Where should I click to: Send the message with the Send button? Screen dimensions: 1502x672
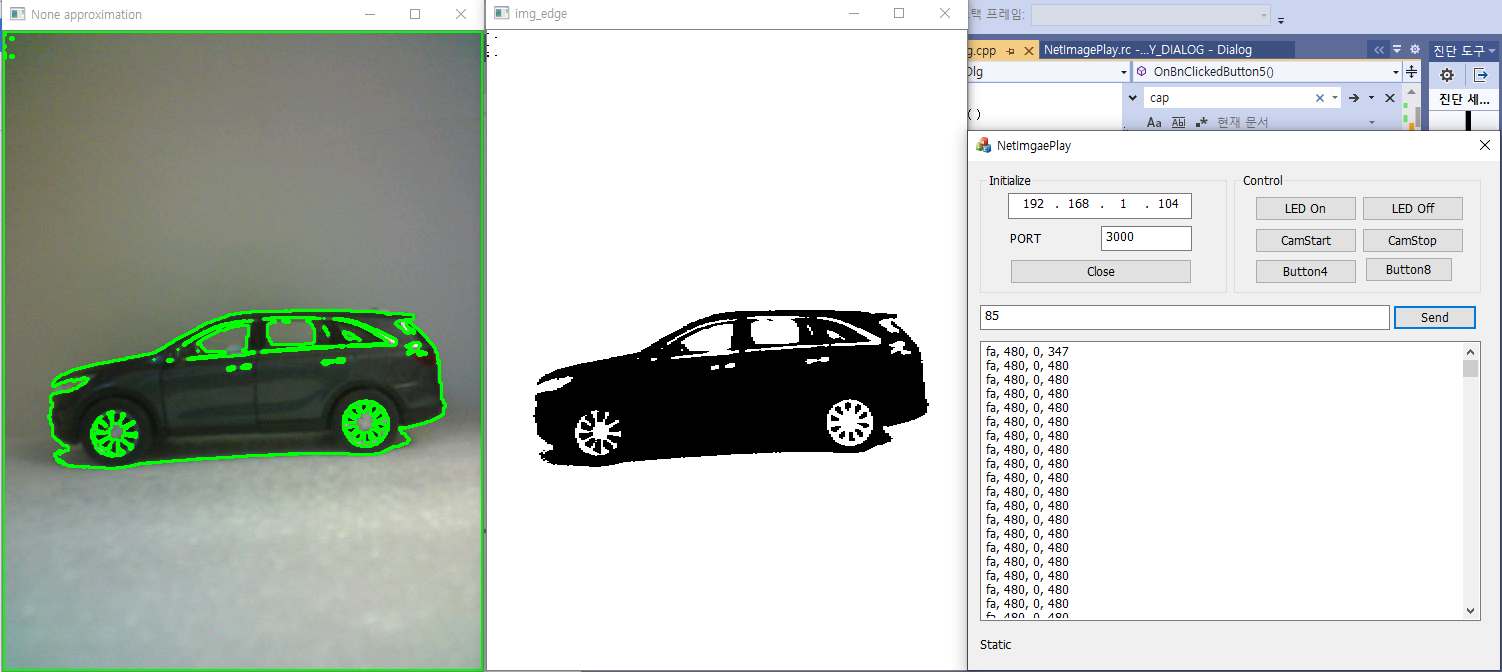tap(1434, 317)
